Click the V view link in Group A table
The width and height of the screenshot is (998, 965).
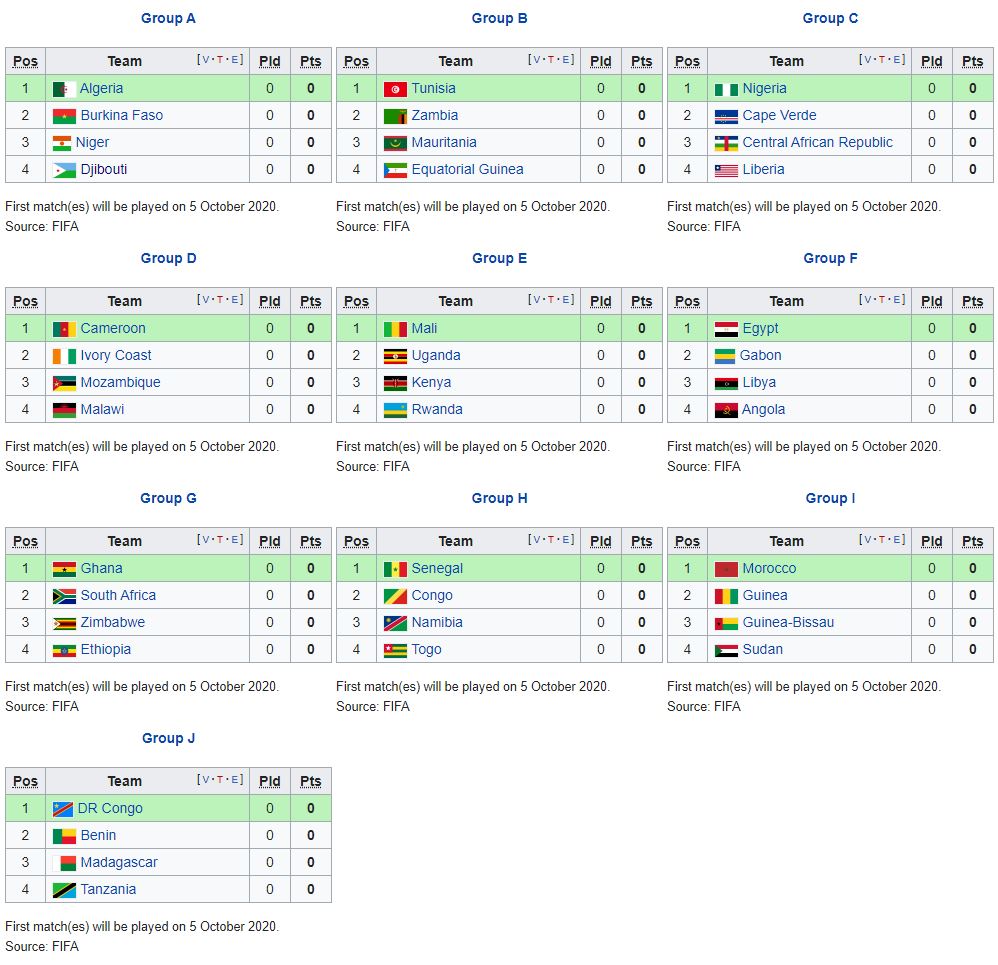click(x=206, y=60)
